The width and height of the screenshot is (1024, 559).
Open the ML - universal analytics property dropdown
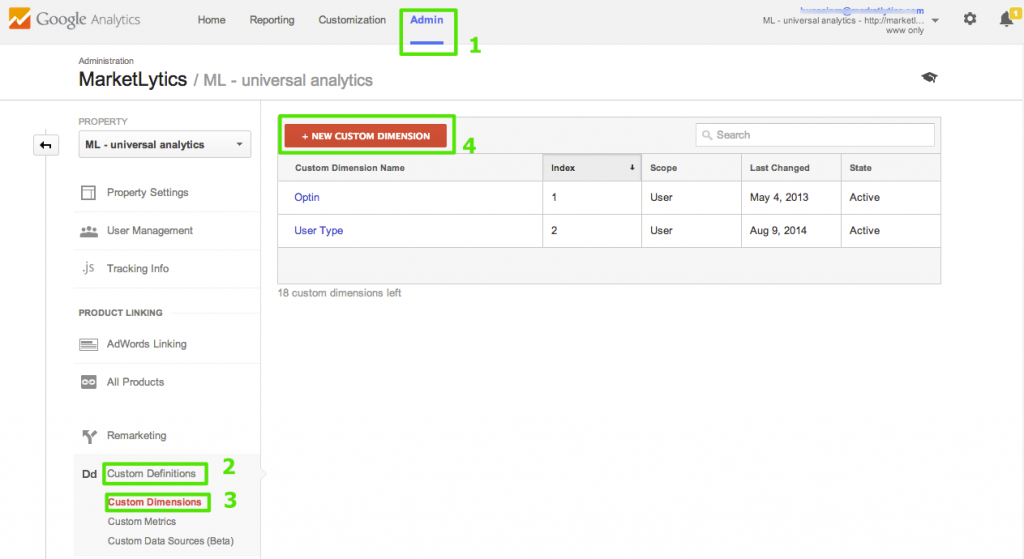[165, 145]
